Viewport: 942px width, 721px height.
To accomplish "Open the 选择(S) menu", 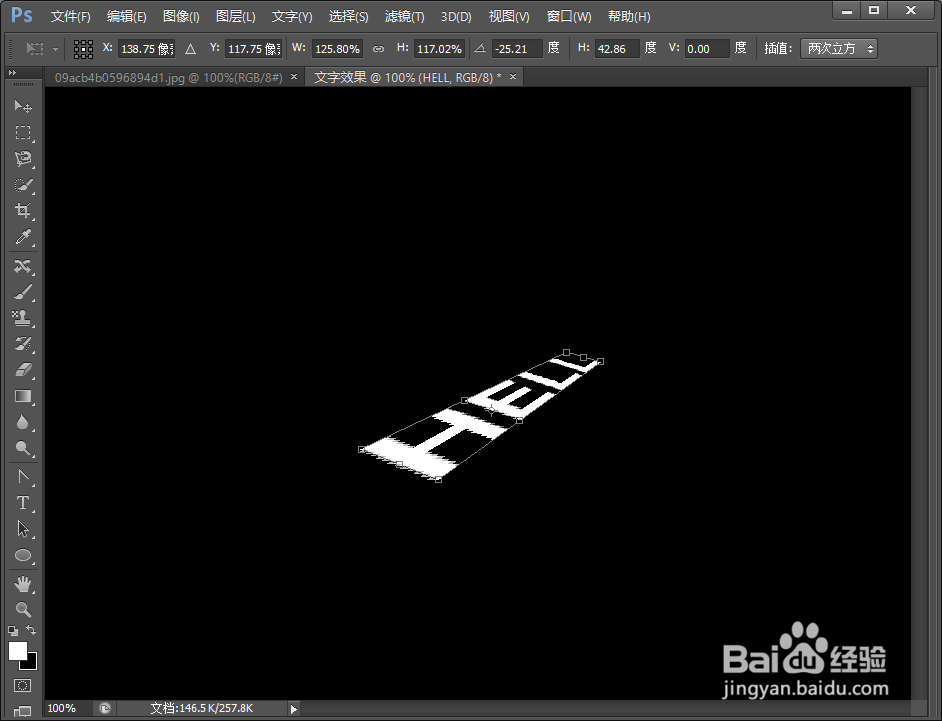I will tap(348, 17).
